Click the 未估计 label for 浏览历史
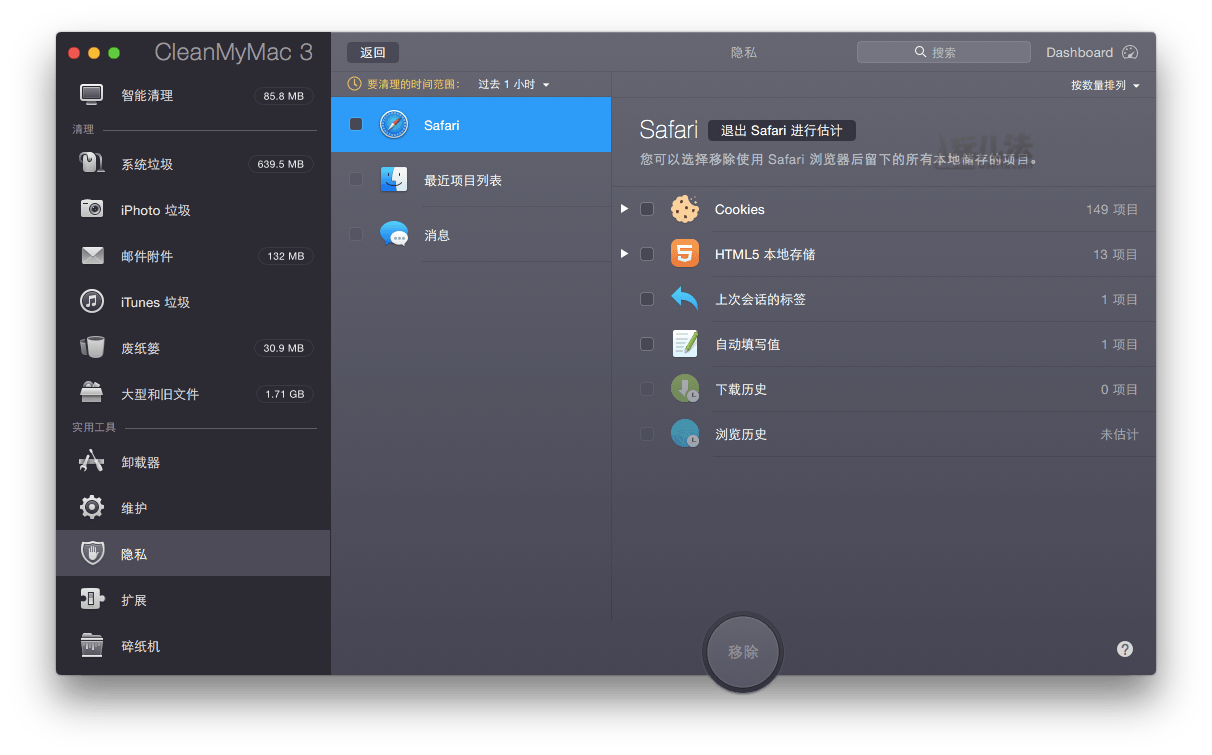1212x755 pixels. pyautogui.click(x=1119, y=434)
